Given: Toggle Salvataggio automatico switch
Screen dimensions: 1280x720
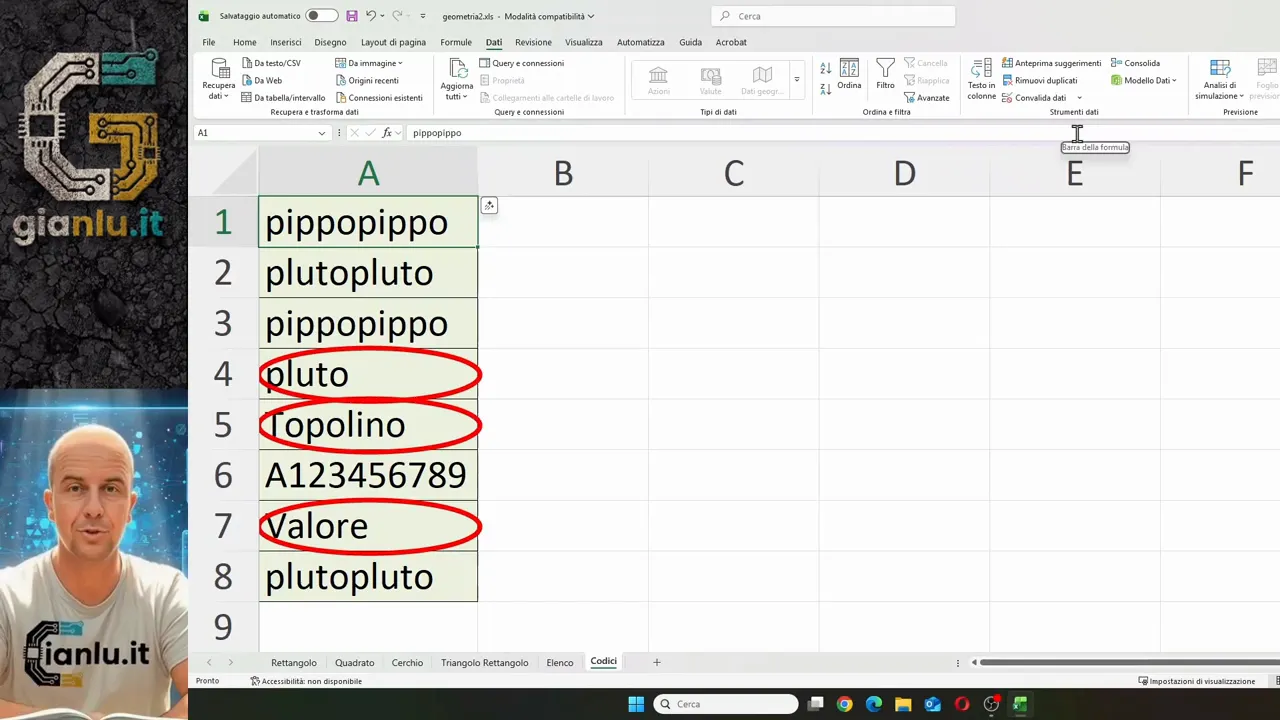Looking at the screenshot, I should pyautogui.click(x=321, y=16).
